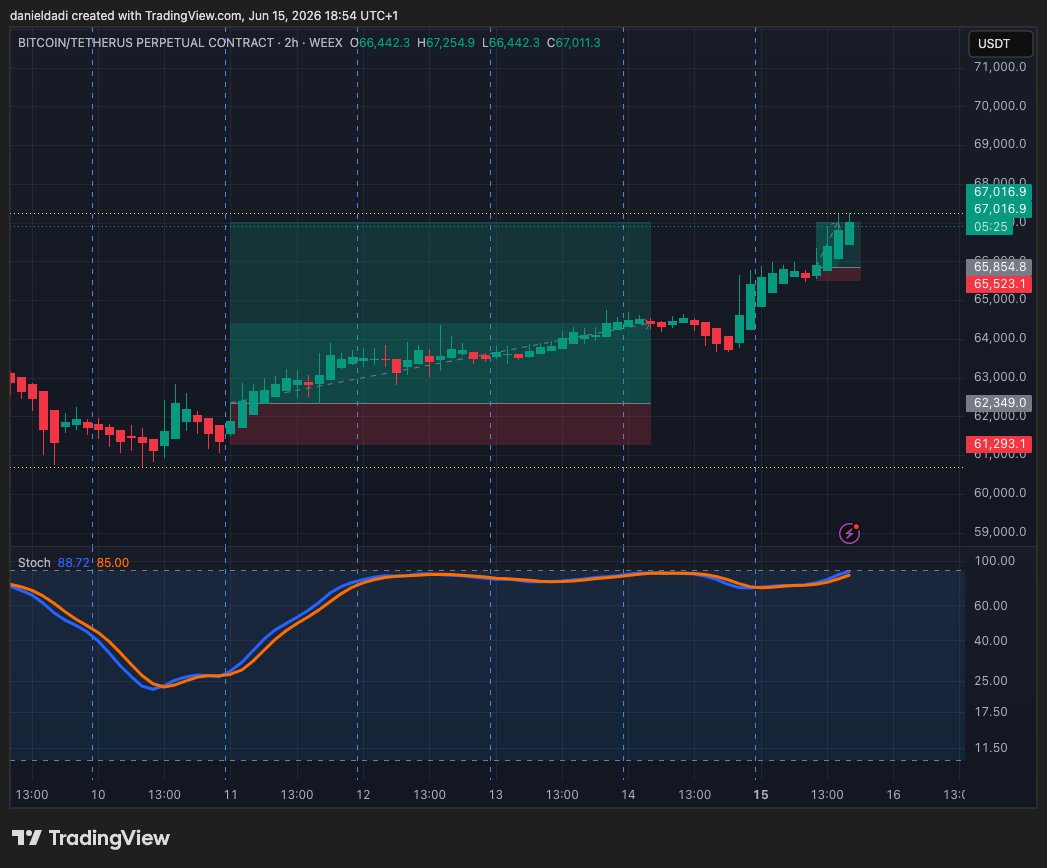Click the Stoch blue value 88.72
This screenshot has width=1047, height=868.
(x=73, y=563)
